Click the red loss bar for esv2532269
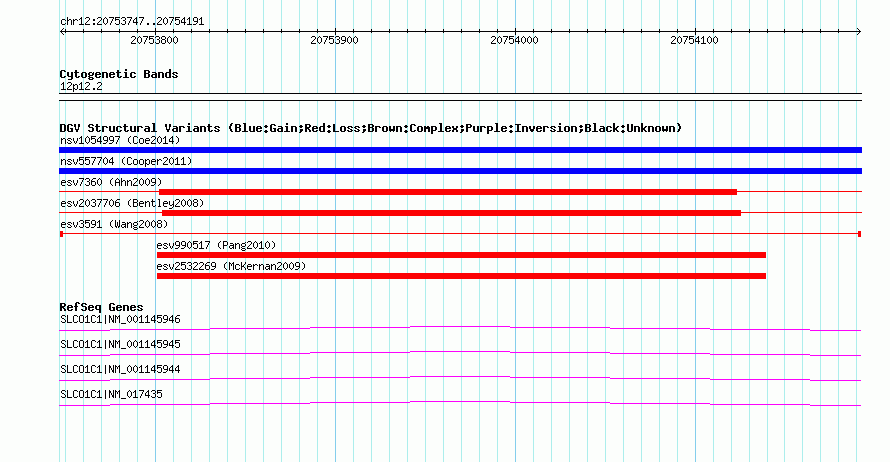 click(461, 276)
